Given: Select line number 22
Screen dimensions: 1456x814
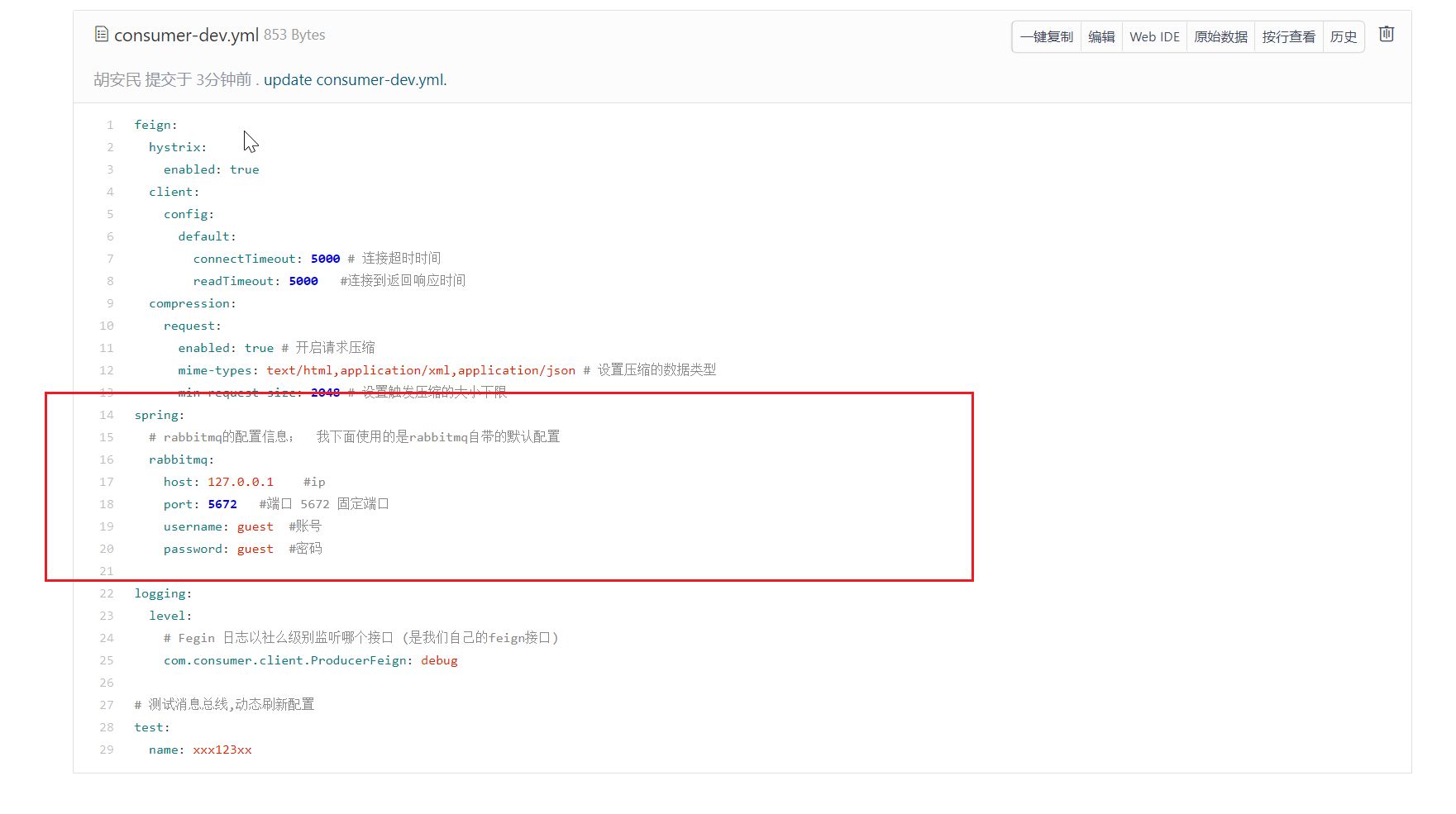Looking at the screenshot, I should pyautogui.click(x=107, y=593).
